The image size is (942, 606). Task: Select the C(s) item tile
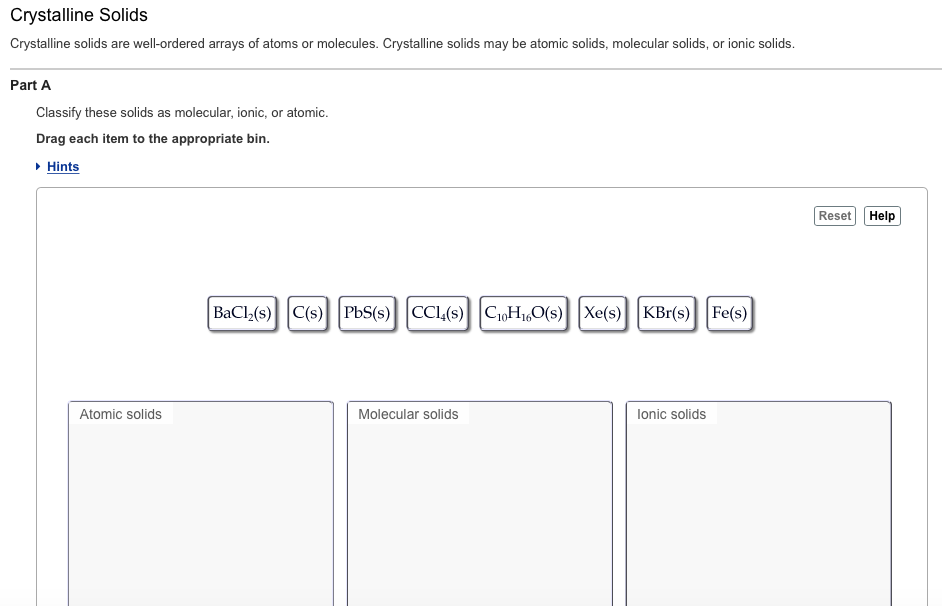click(x=308, y=312)
